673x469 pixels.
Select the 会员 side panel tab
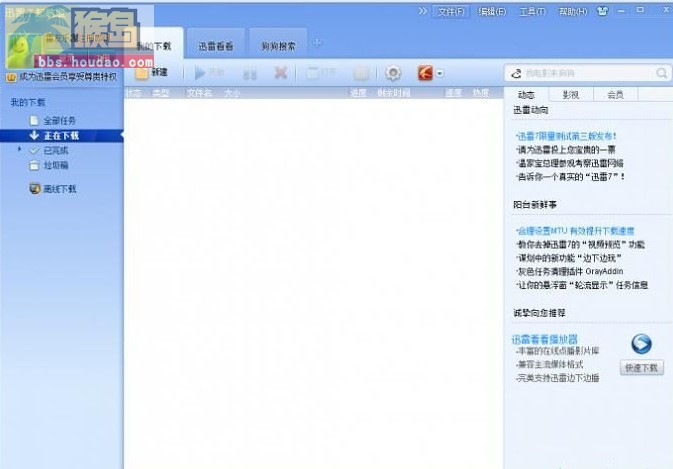[615, 95]
